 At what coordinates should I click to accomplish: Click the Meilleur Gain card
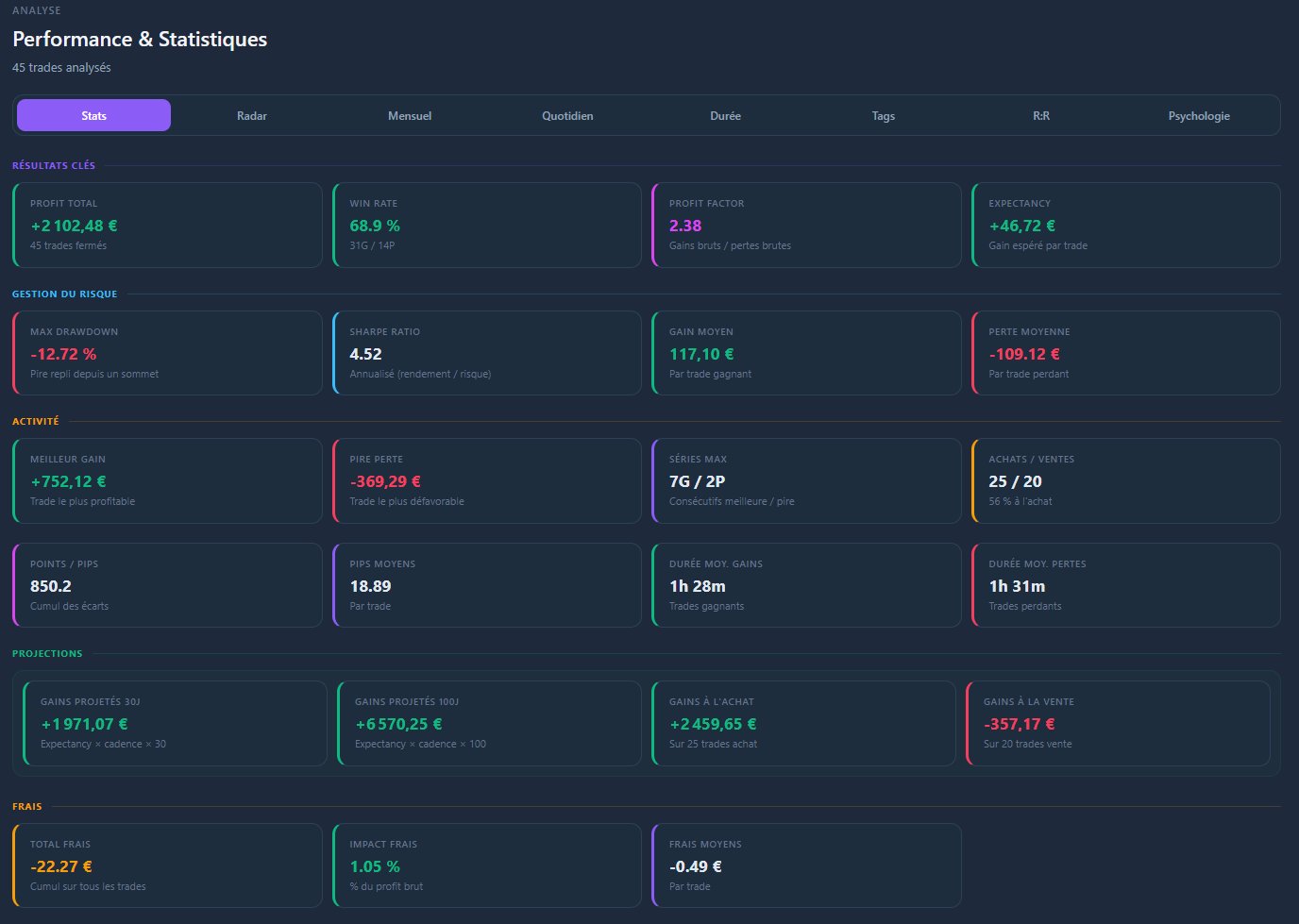coord(167,480)
